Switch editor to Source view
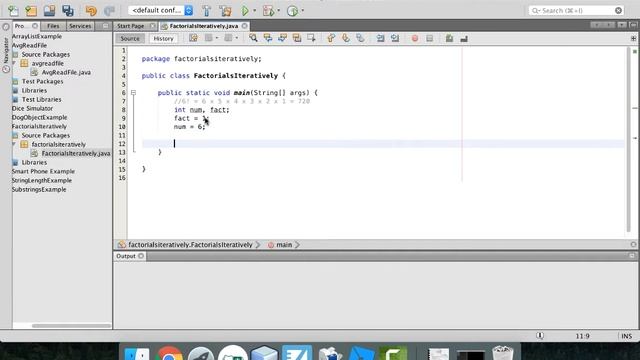The image size is (640, 360). click(130, 38)
